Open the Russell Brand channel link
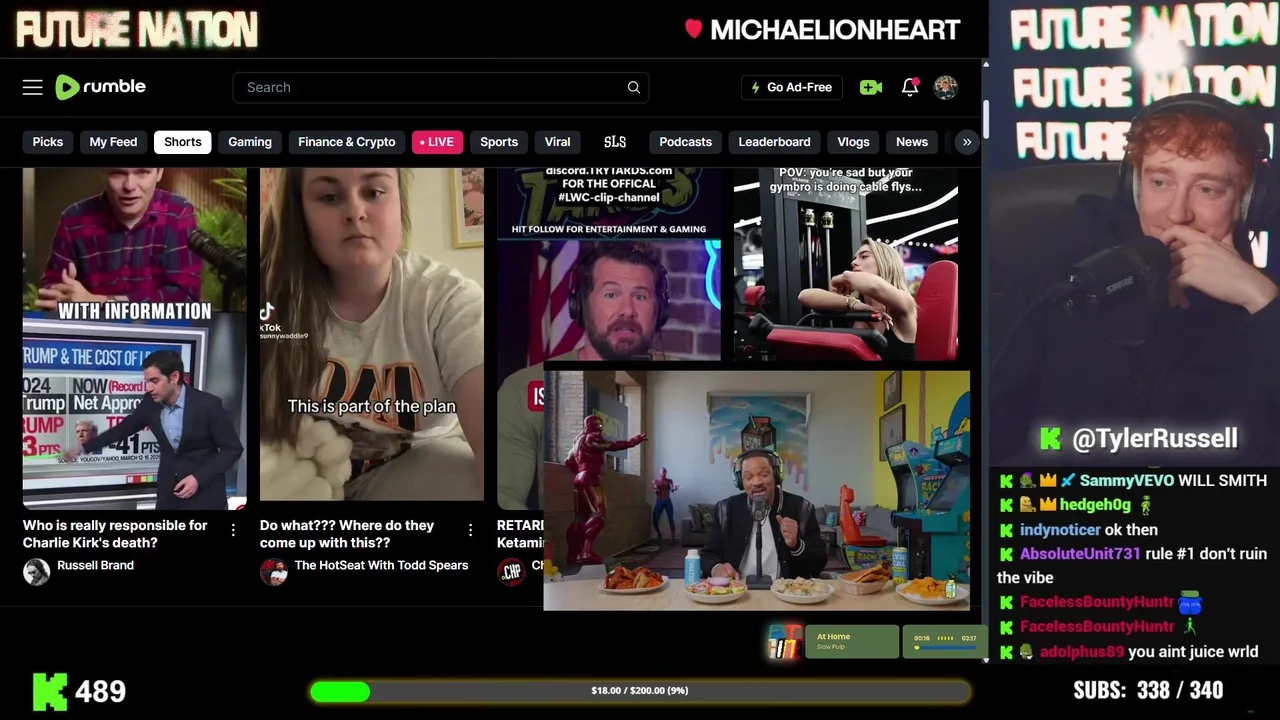This screenshot has height=720, width=1280. [x=95, y=566]
